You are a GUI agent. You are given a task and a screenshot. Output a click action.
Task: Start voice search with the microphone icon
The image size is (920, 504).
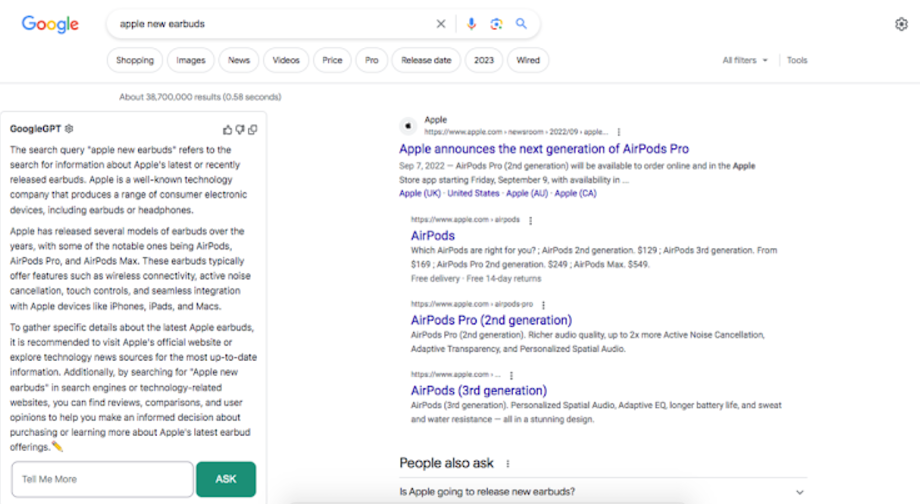[x=471, y=24]
